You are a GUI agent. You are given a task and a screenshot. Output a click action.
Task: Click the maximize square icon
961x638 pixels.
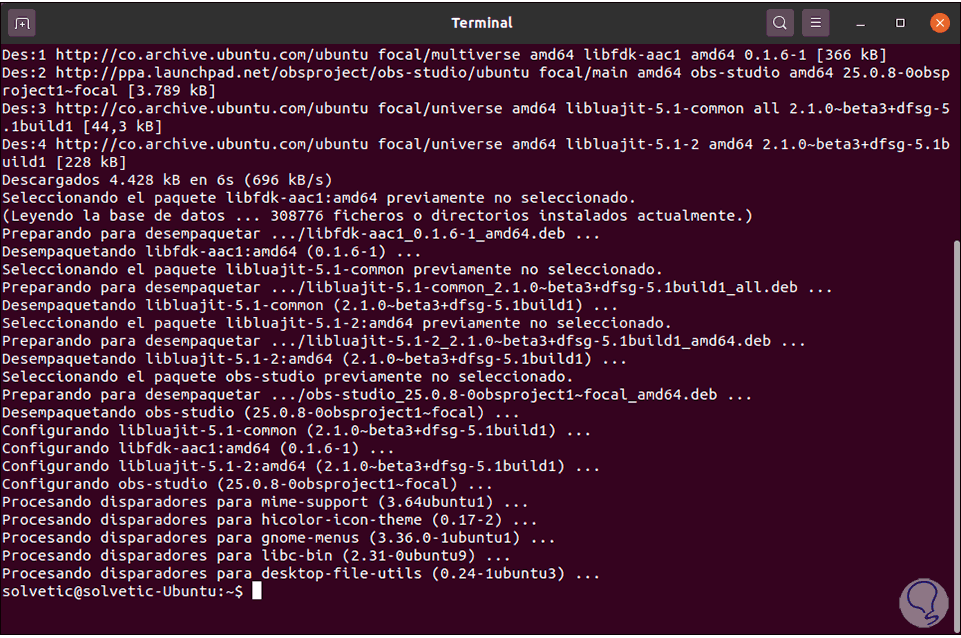[898, 22]
